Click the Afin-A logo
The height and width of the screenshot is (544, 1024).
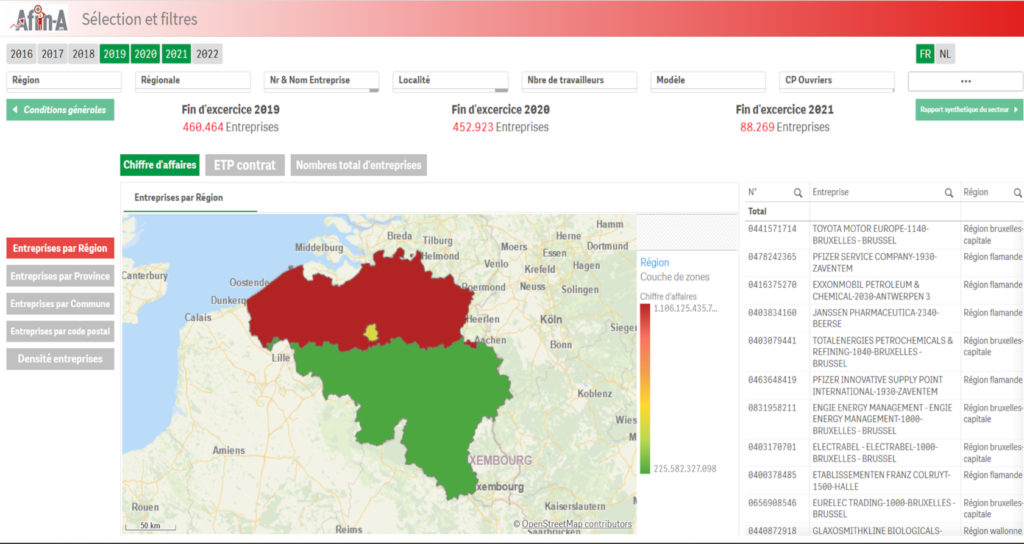(x=39, y=18)
